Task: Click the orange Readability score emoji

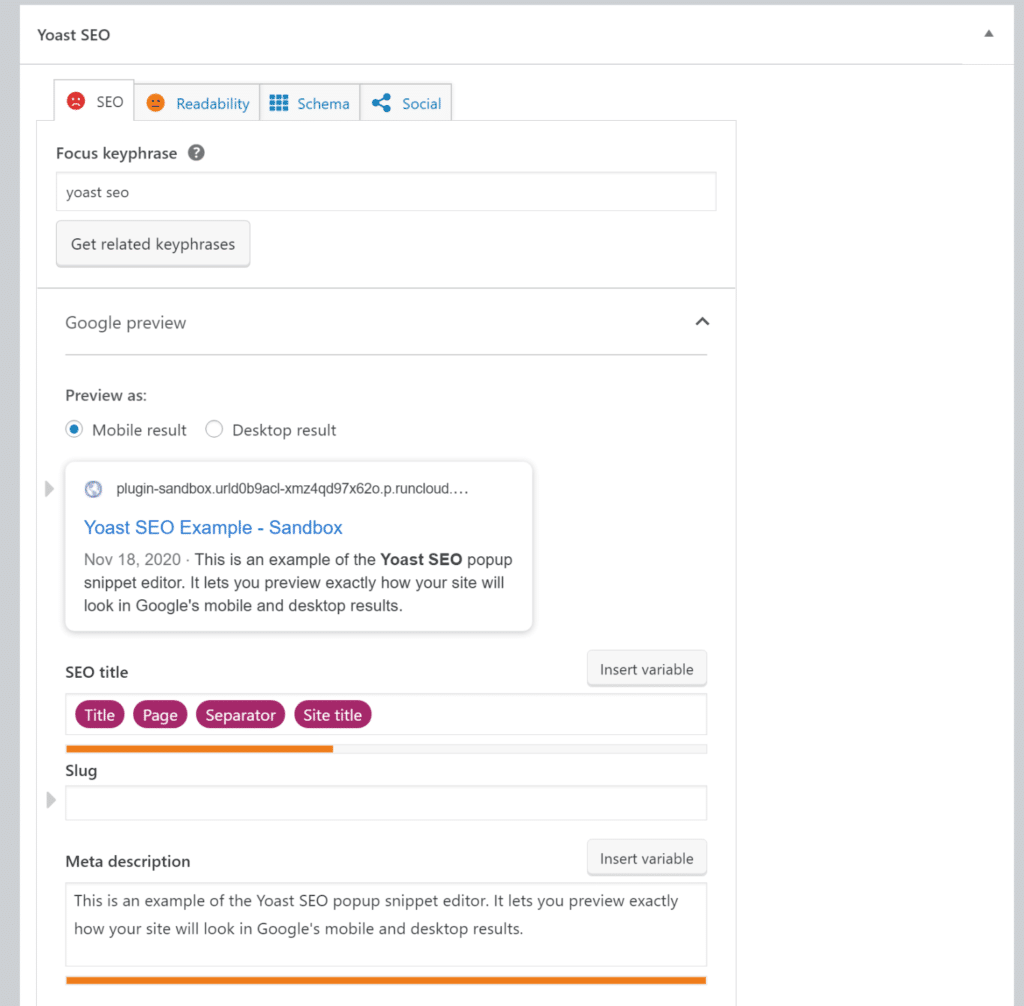Action: click(157, 103)
